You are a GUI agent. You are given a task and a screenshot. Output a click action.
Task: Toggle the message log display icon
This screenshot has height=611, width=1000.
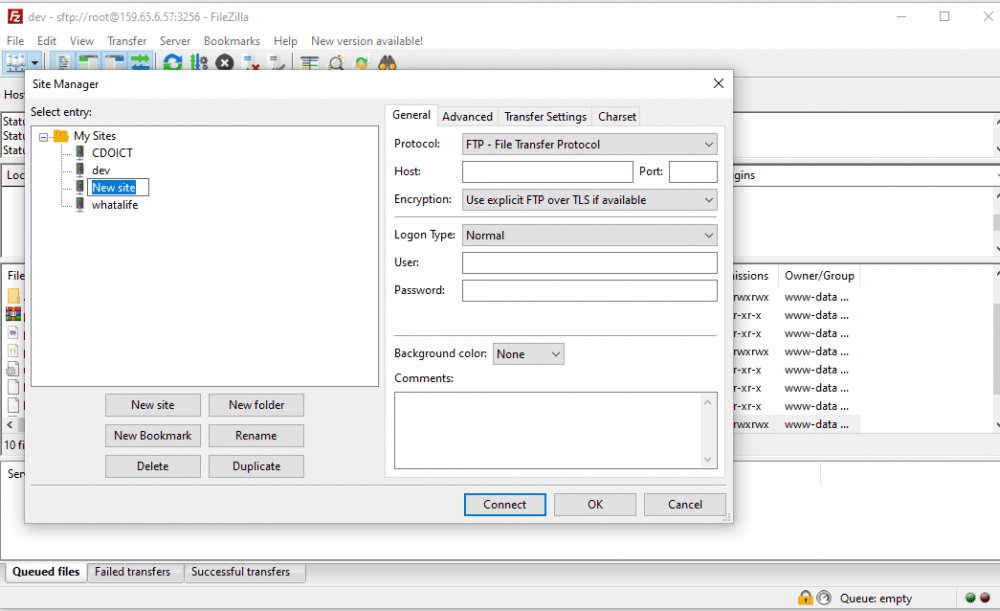[63, 63]
